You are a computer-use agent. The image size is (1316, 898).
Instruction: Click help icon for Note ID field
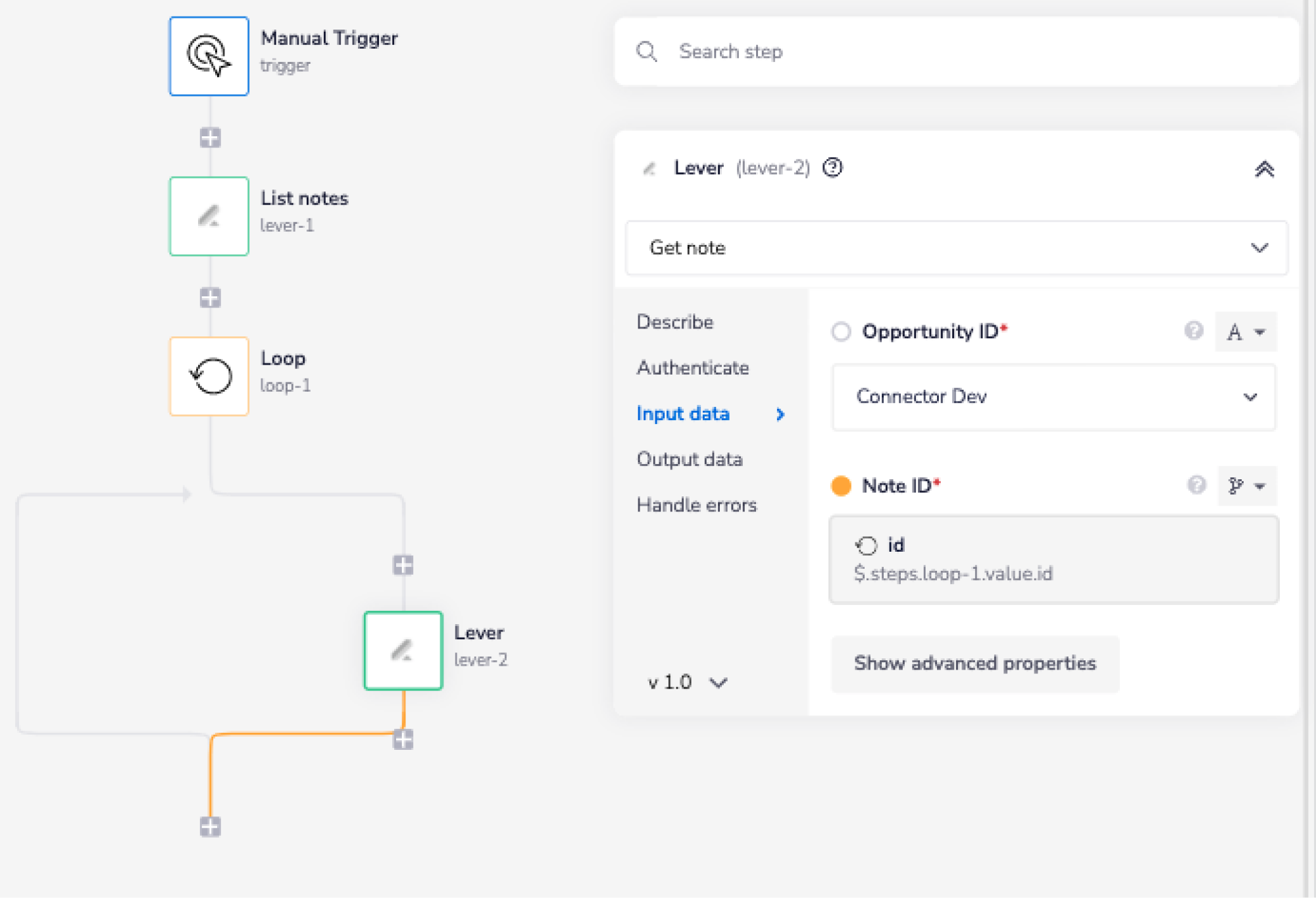pyautogui.click(x=1196, y=485)
